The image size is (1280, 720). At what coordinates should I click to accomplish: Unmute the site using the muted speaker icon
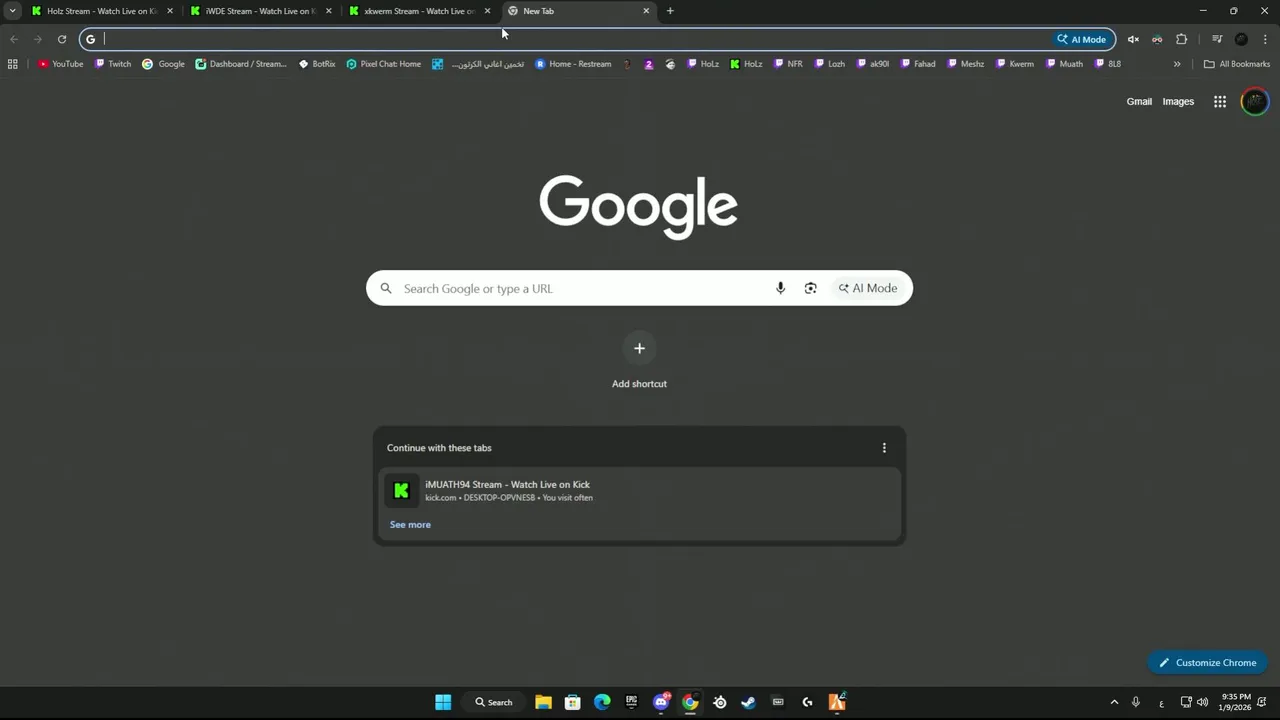pos(1133,39)
